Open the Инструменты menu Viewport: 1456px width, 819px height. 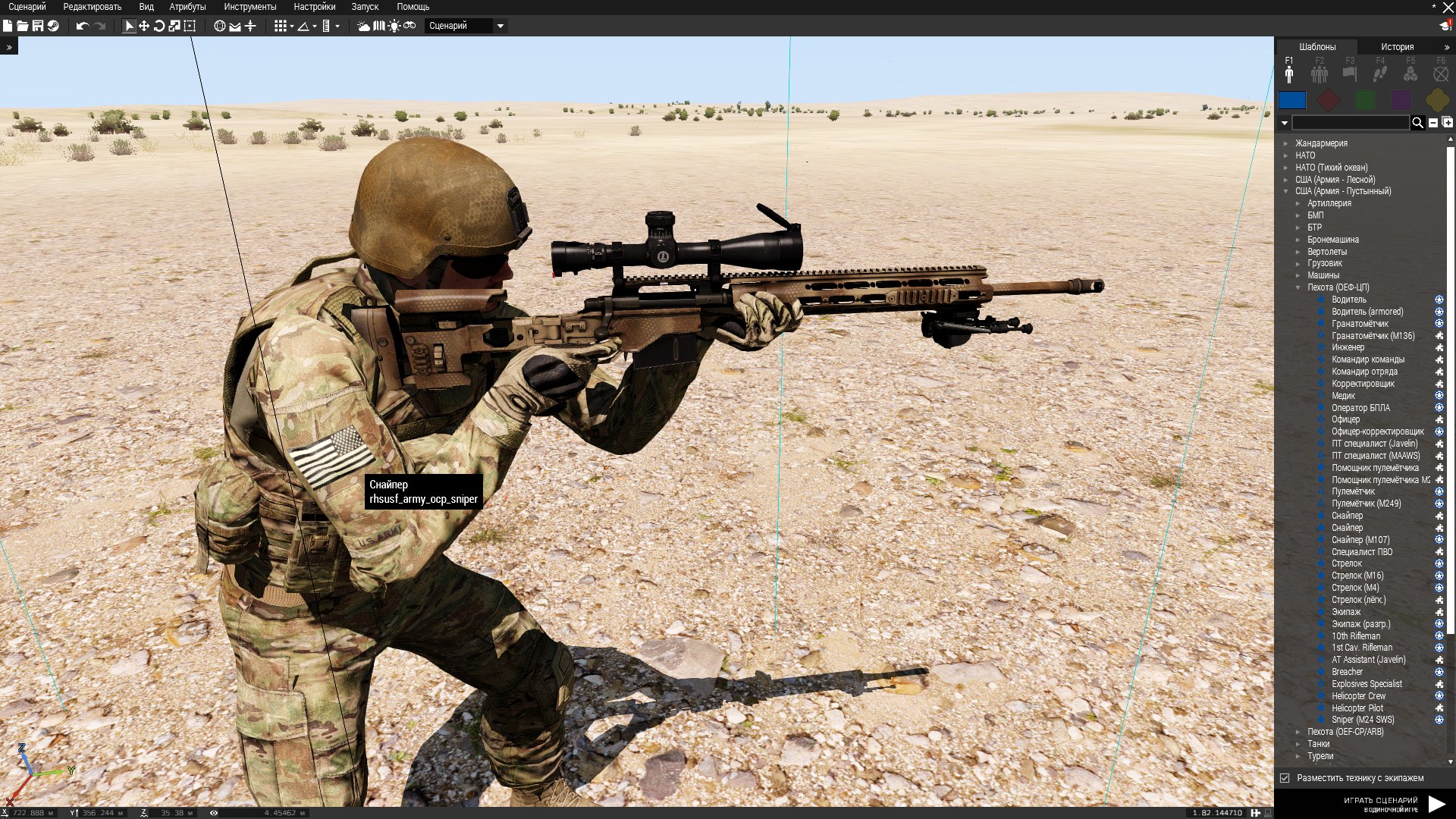pyautogui.click(x=249, y=7)
